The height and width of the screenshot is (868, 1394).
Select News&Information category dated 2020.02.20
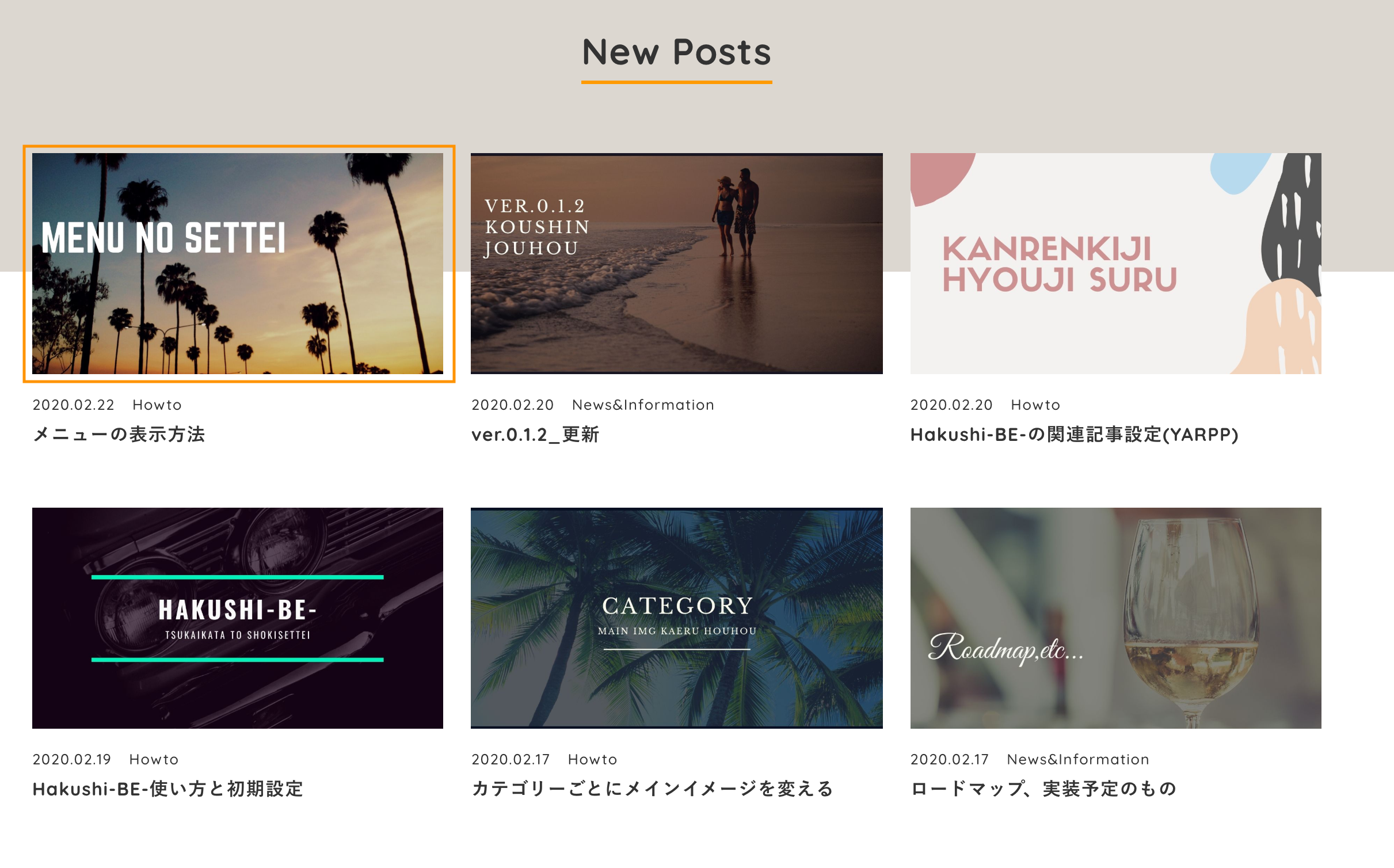click(643, 405)
